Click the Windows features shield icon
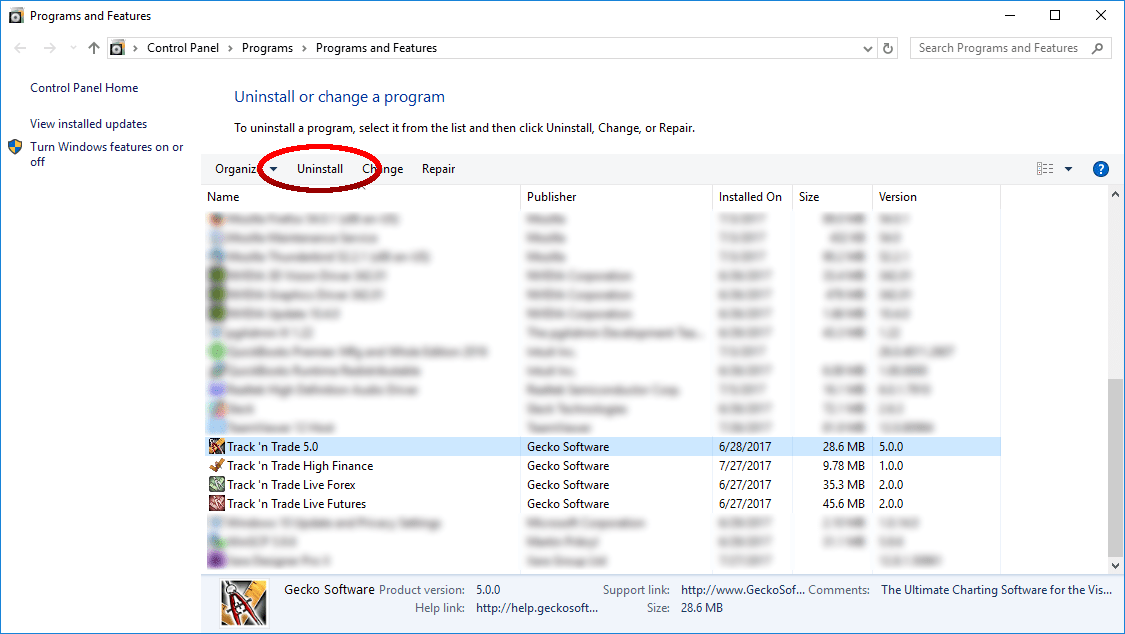1125x634 pixels. point(15,147)
